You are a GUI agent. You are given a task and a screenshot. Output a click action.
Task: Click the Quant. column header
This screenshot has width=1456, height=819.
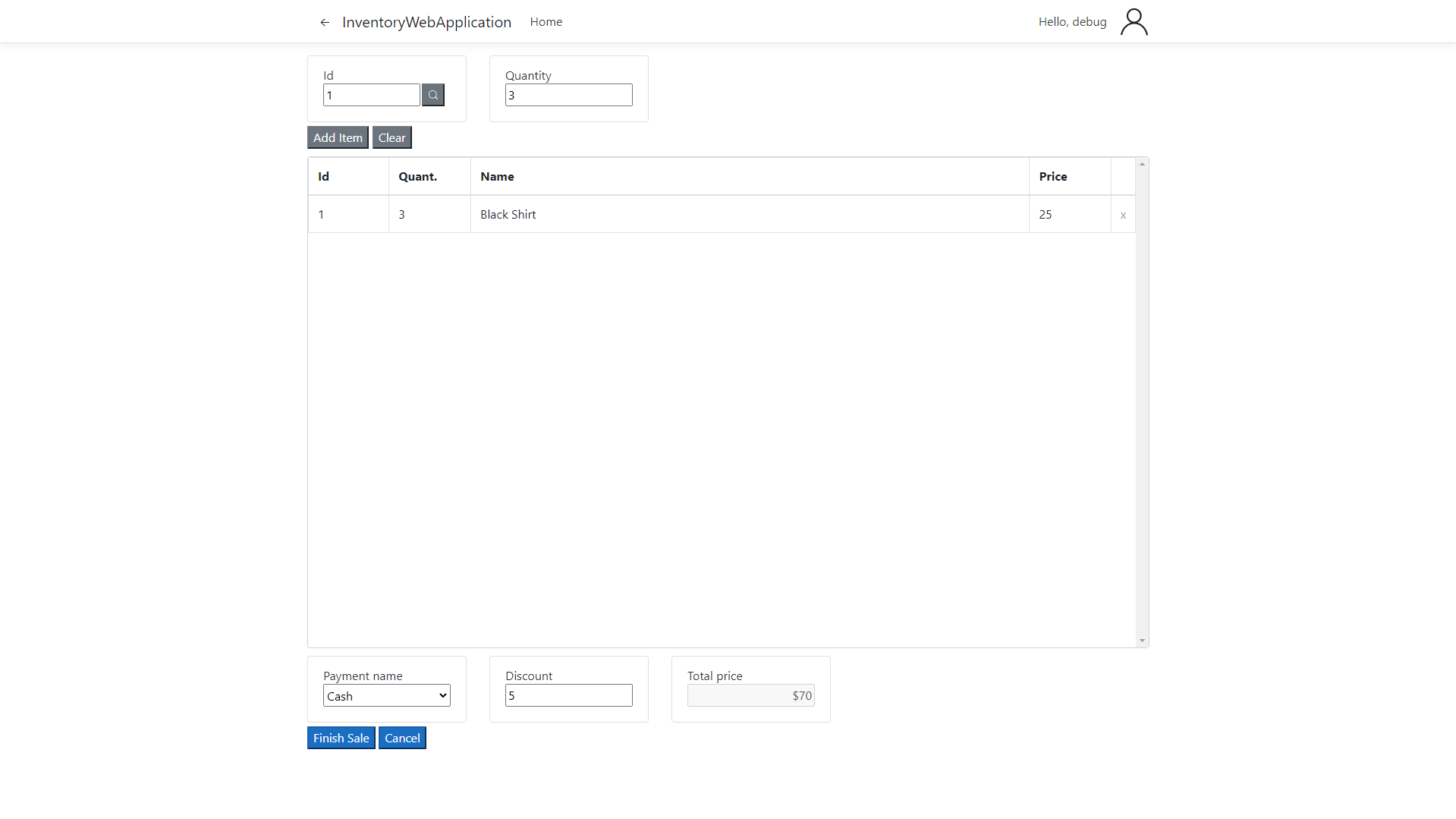[429, 177]
